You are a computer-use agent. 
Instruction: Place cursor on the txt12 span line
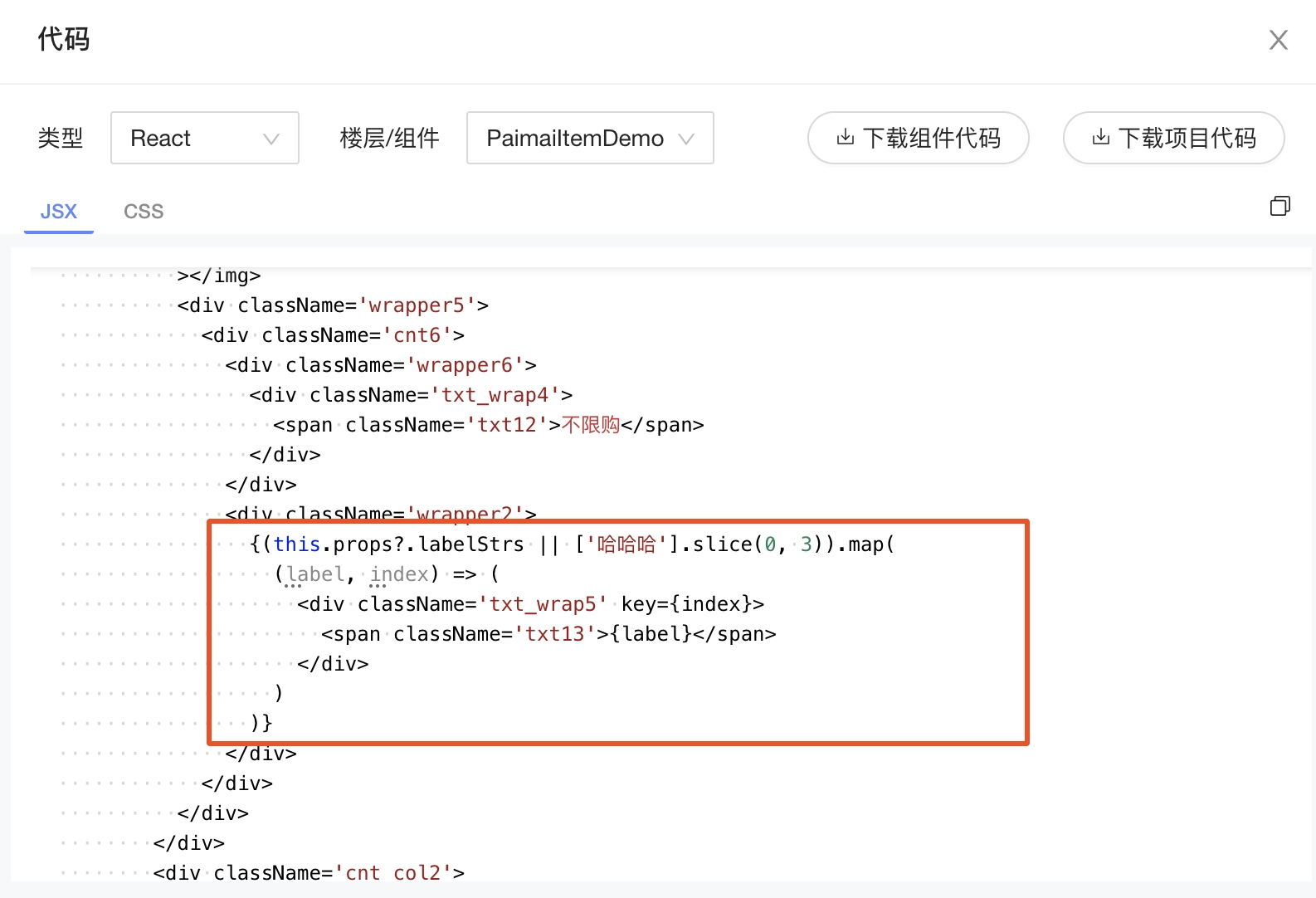point(488,425)
